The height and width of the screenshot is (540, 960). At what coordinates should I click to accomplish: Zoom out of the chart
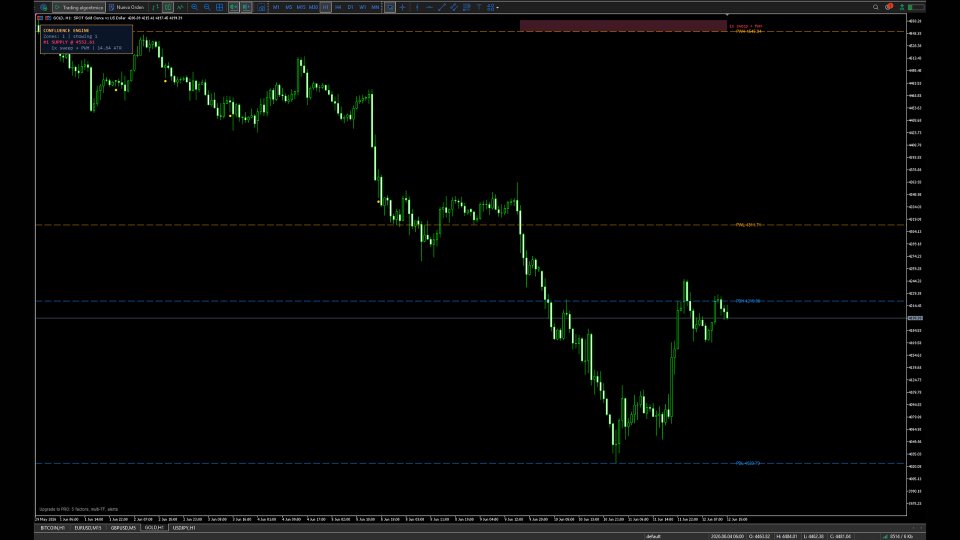(x=207, y=7)
